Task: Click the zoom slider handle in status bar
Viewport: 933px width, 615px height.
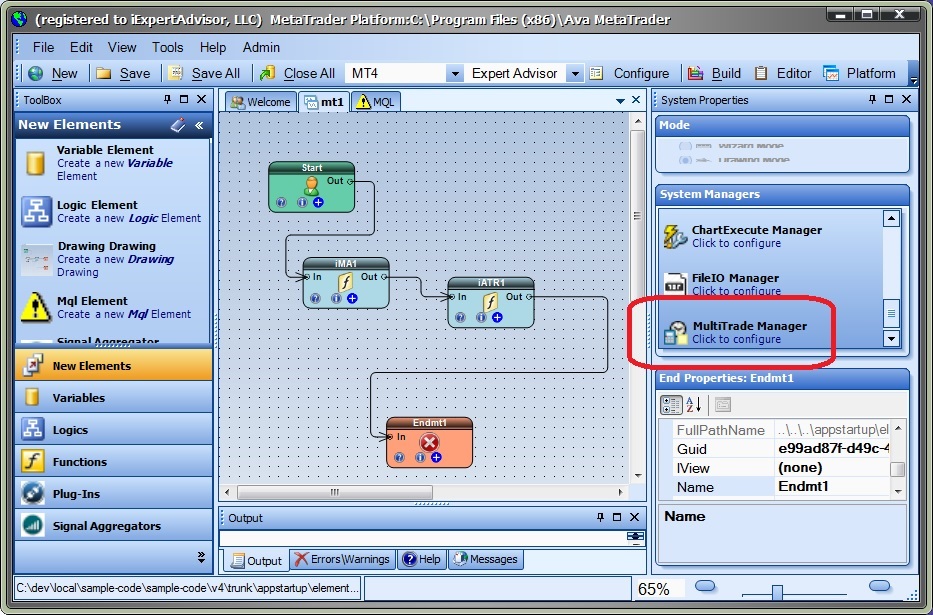Action: 777,592
